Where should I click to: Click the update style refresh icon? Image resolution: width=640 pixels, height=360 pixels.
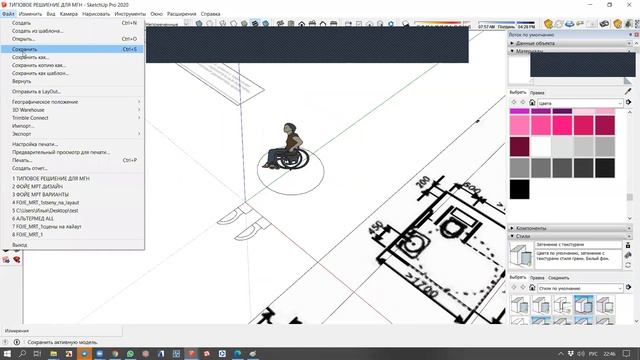(x=628, y=265)
